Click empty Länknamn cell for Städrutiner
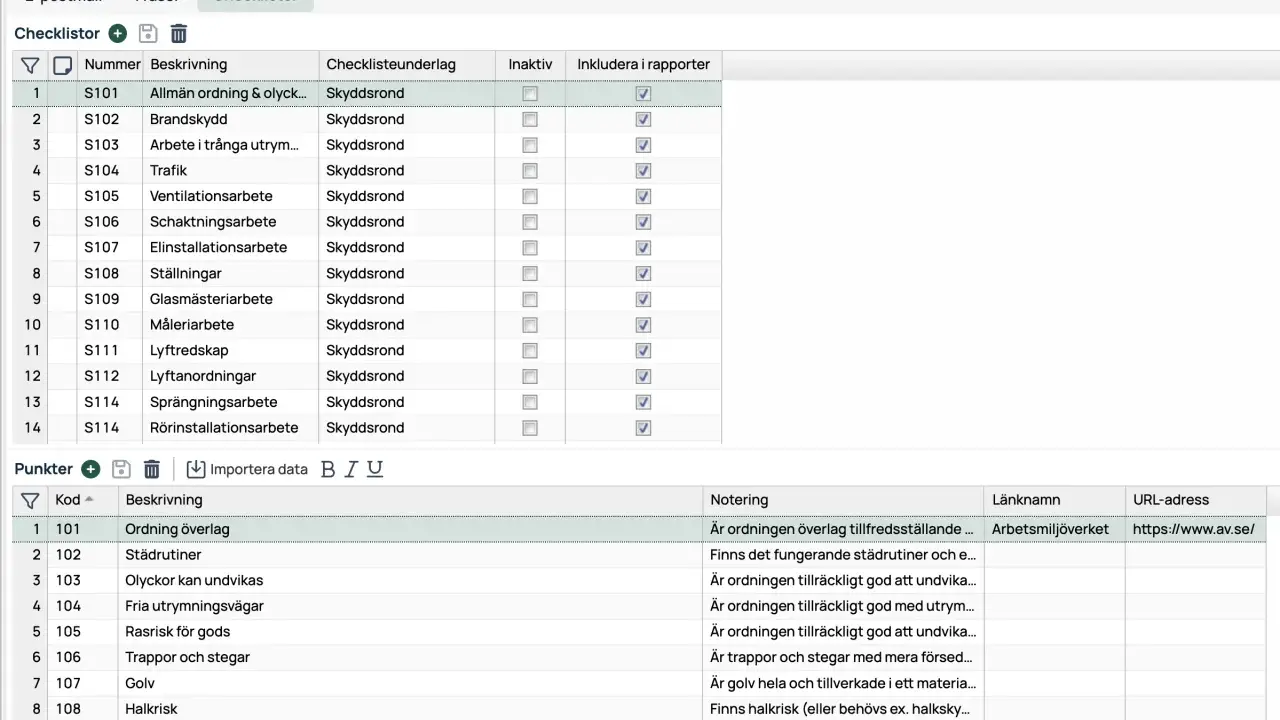1280x720 pixels. click(1054, 555)
